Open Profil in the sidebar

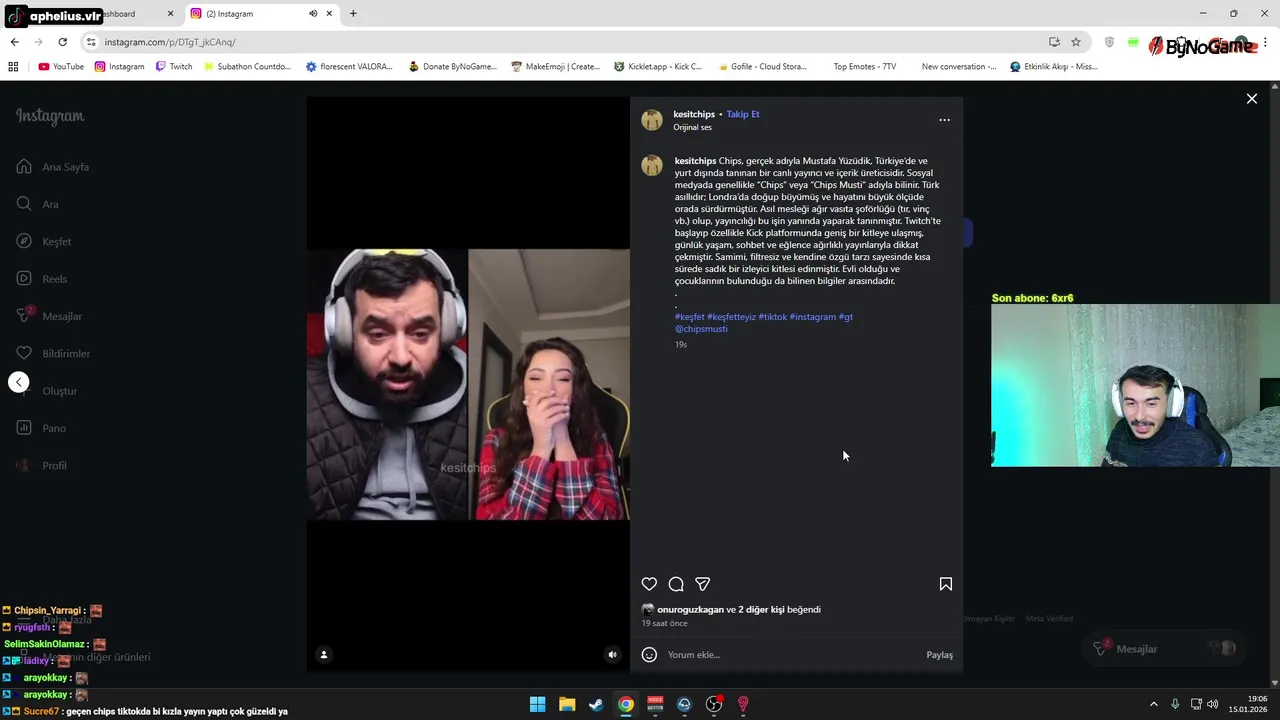[42, 466]
